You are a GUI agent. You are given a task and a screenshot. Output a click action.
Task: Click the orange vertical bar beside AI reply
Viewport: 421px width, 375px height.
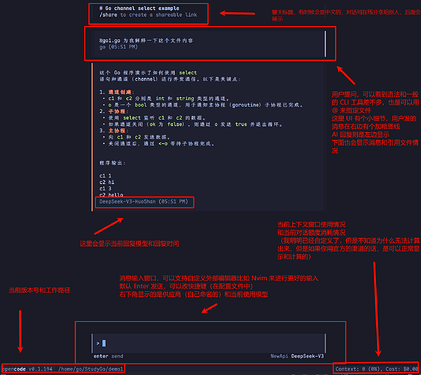(92, 137)
